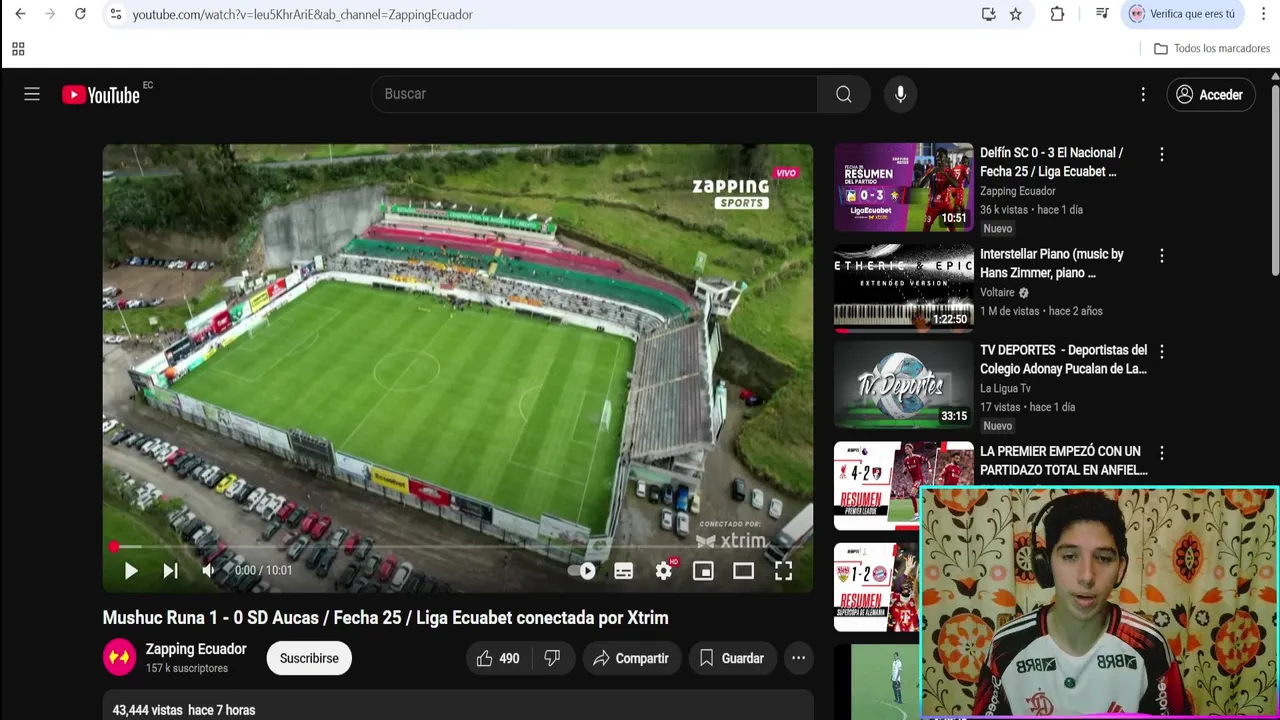
Task: Go back using browser back arrow
Action: [20, 14]
